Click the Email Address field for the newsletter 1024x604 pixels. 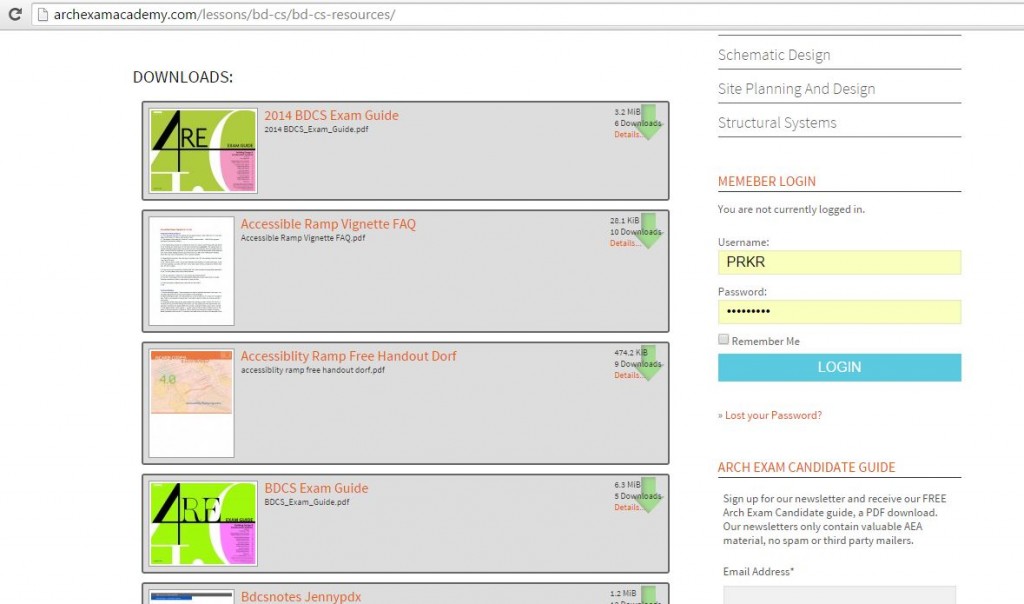(x=839, y=595)
